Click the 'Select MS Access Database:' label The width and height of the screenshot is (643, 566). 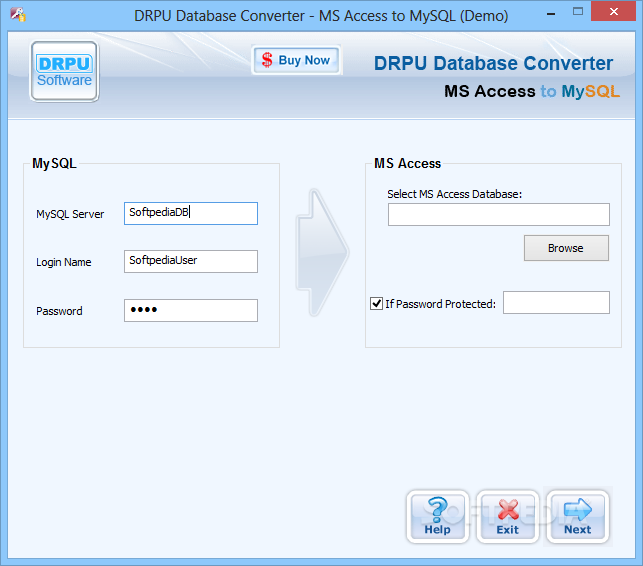pyautogui.click(x=454, y=194)
